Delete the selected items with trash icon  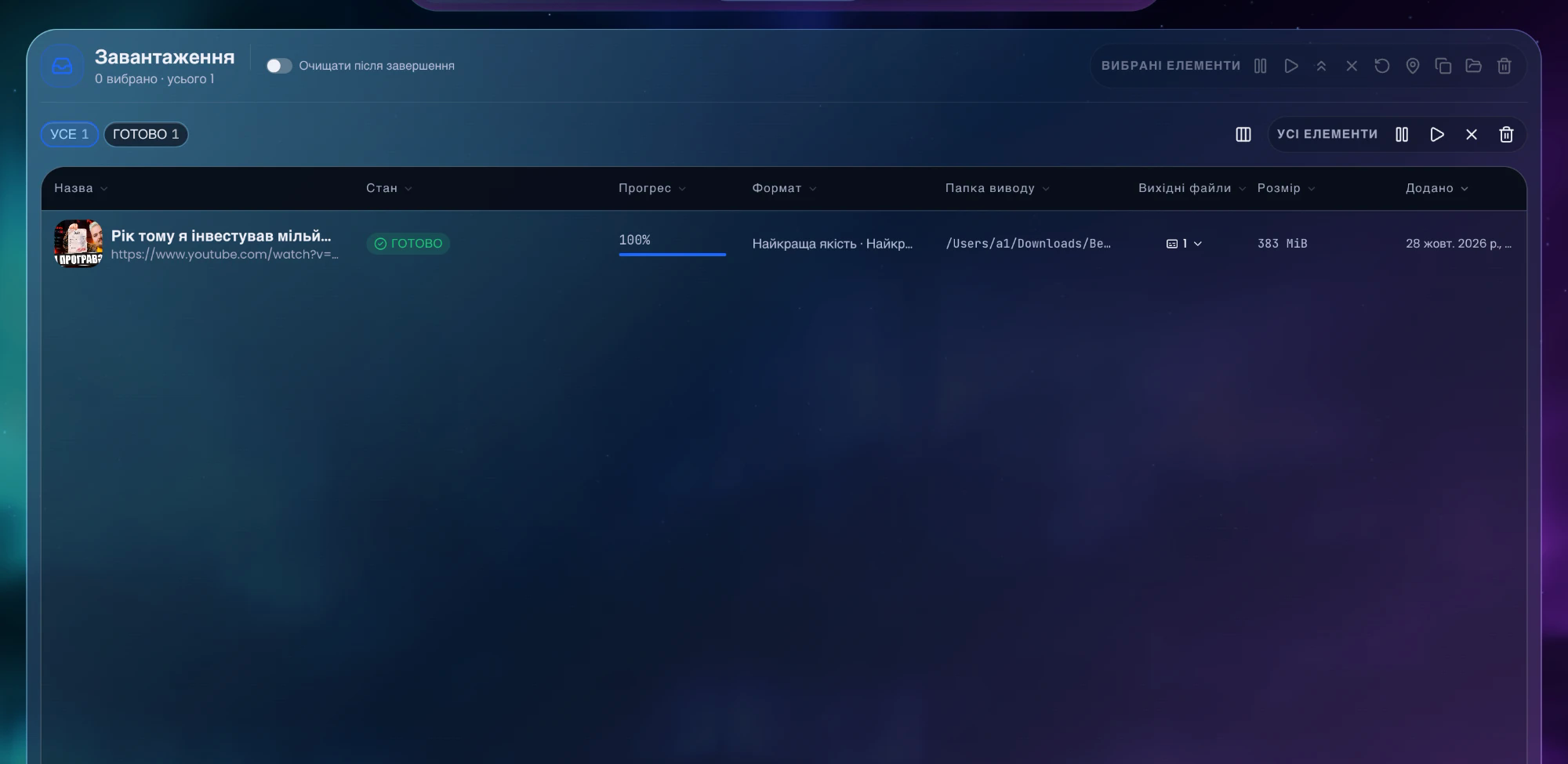point(1504,66)
